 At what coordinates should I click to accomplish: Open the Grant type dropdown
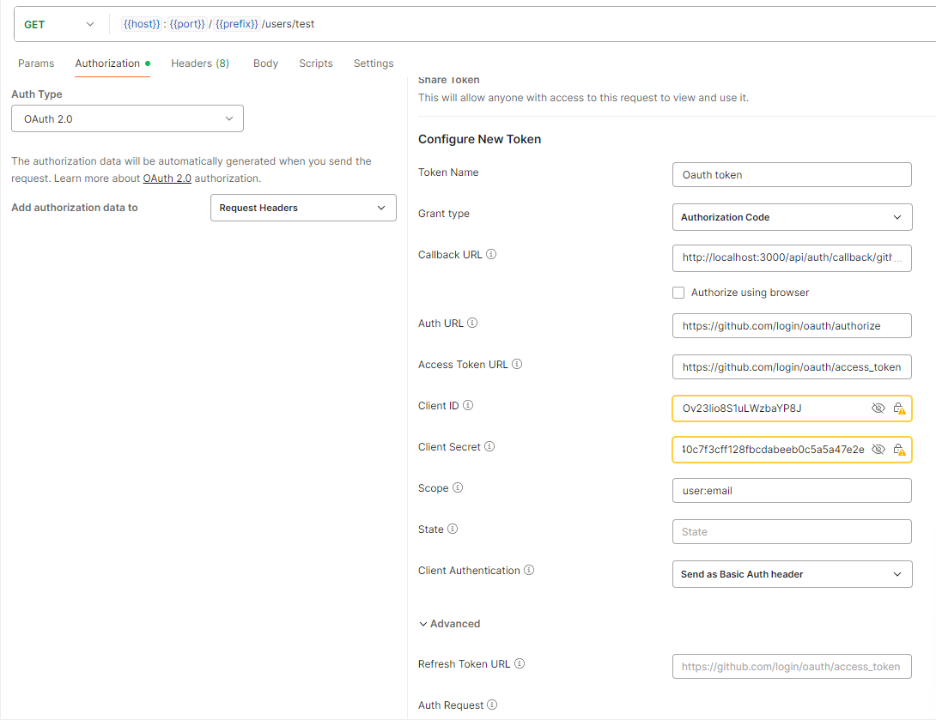pyautogui.click(x=791, y=217)
